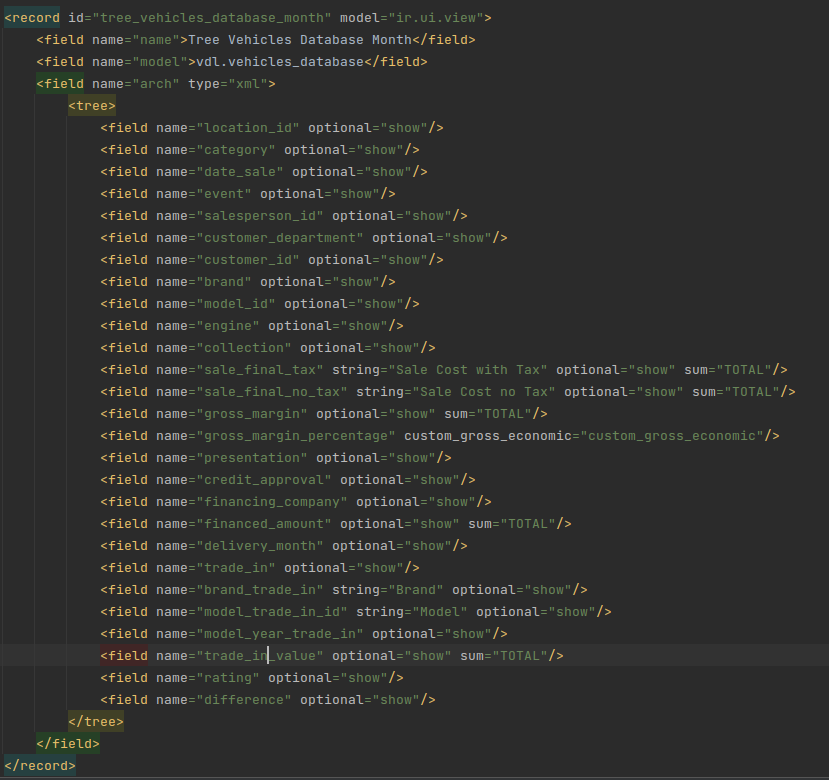829x780 pixels.
Task: Click the "salesperson_id" field name
Action: click(260, 216)
